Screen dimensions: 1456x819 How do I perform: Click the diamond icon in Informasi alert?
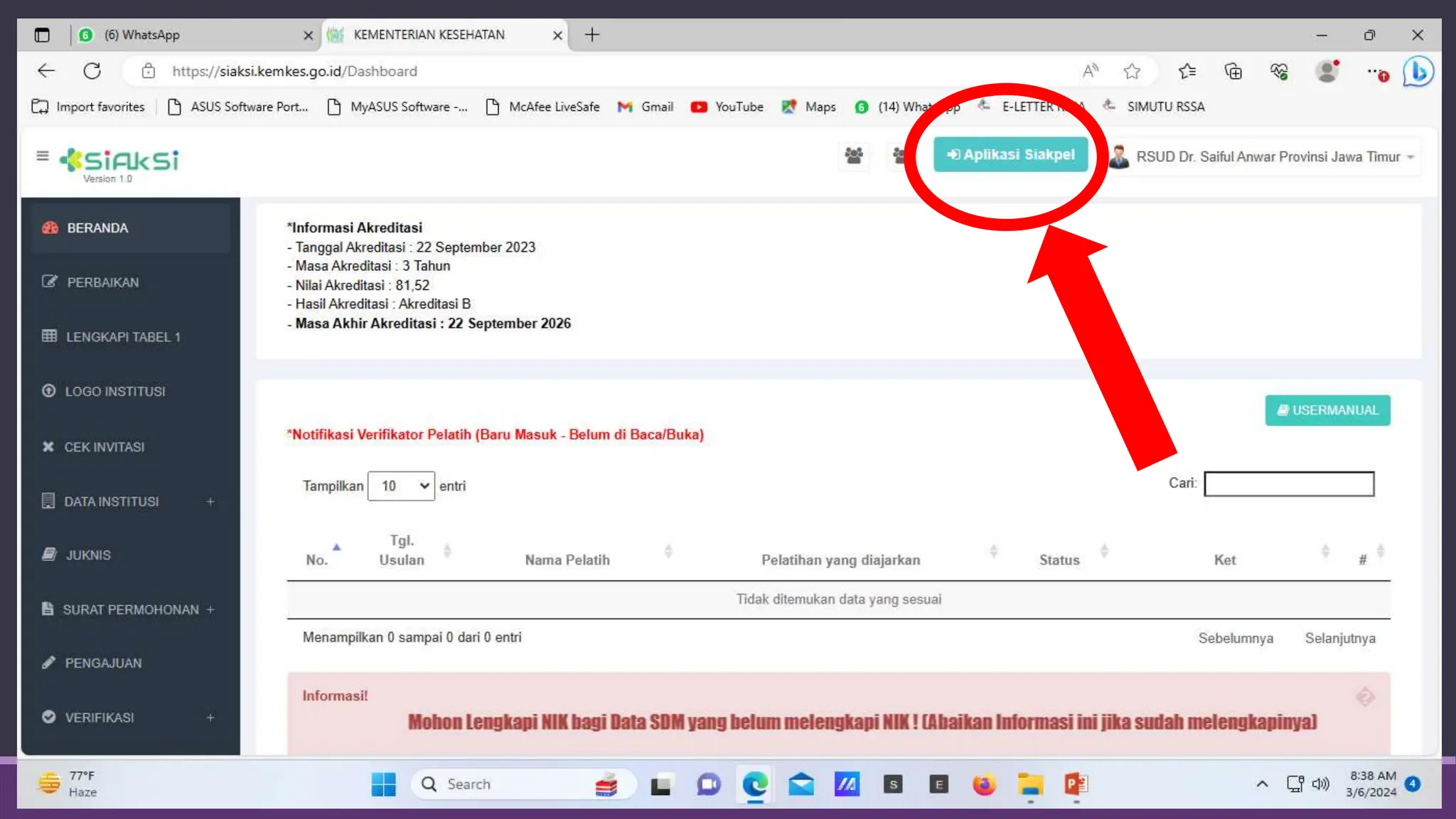(x=1364, y=697)
